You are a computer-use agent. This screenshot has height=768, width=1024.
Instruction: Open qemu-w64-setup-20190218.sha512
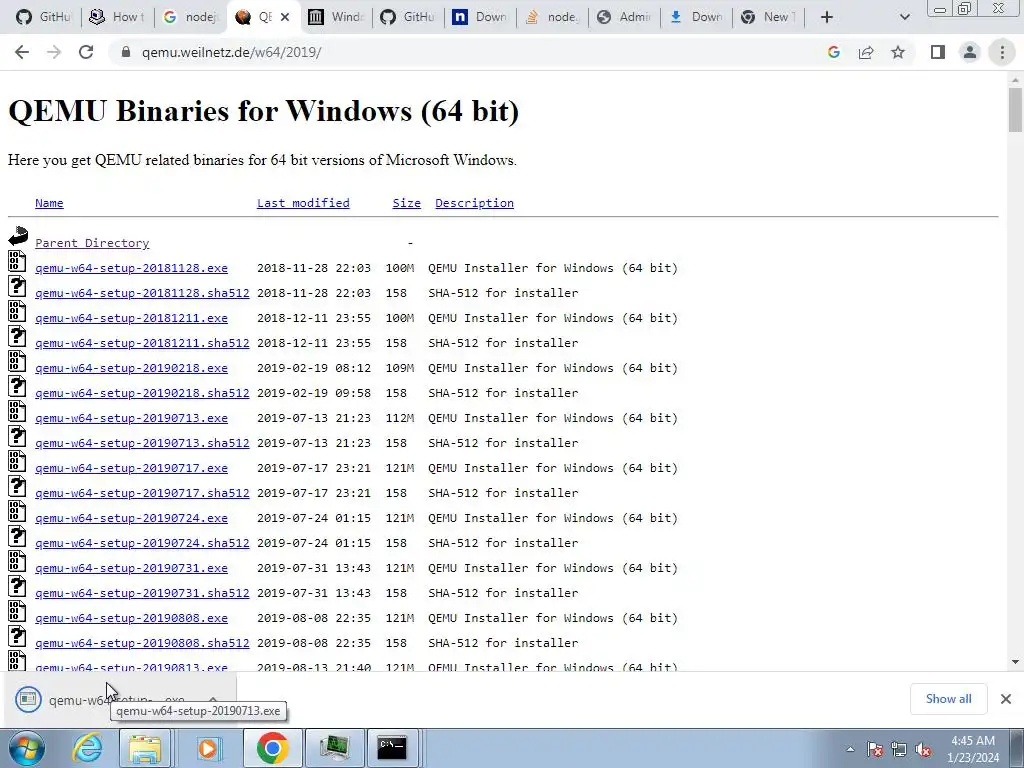click(x=142, y=393)
